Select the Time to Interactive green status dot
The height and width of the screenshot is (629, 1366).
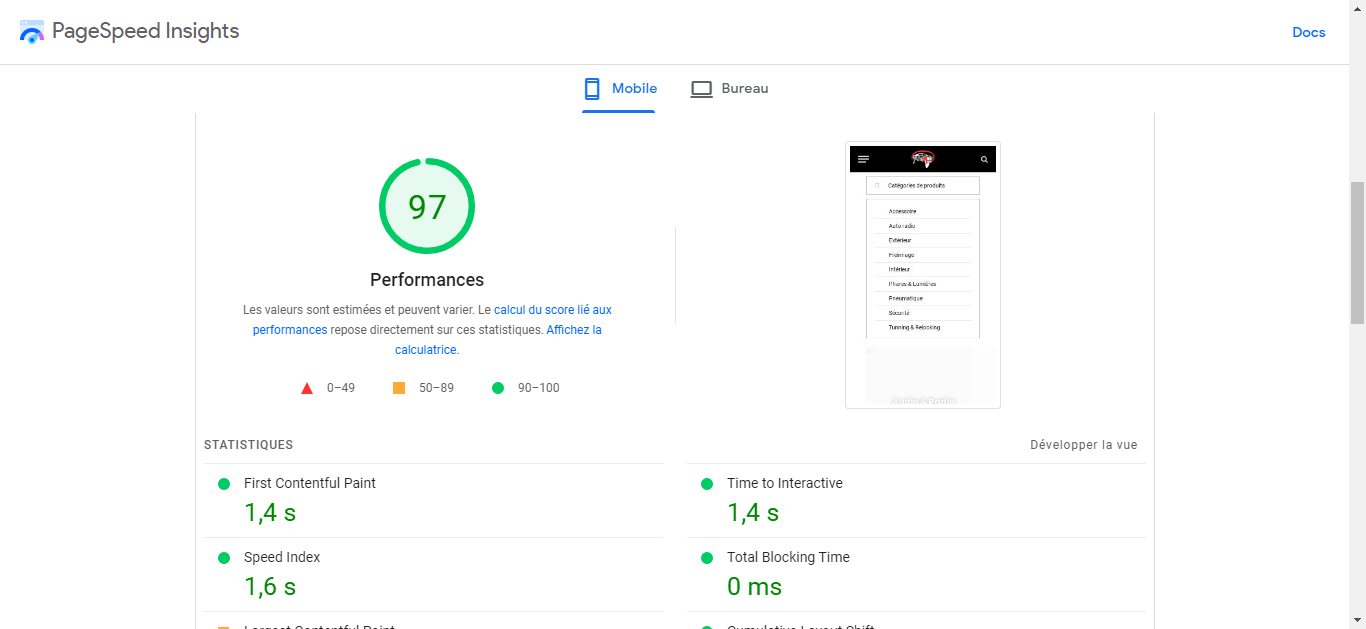(x=707, y=484)
